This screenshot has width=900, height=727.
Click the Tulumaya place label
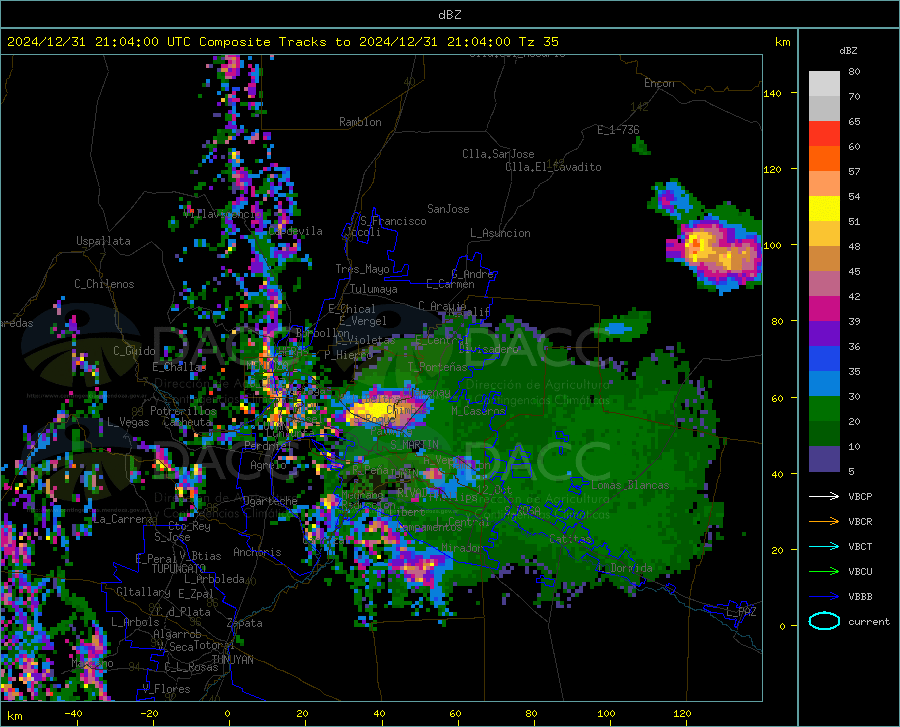tap(374, 289)
